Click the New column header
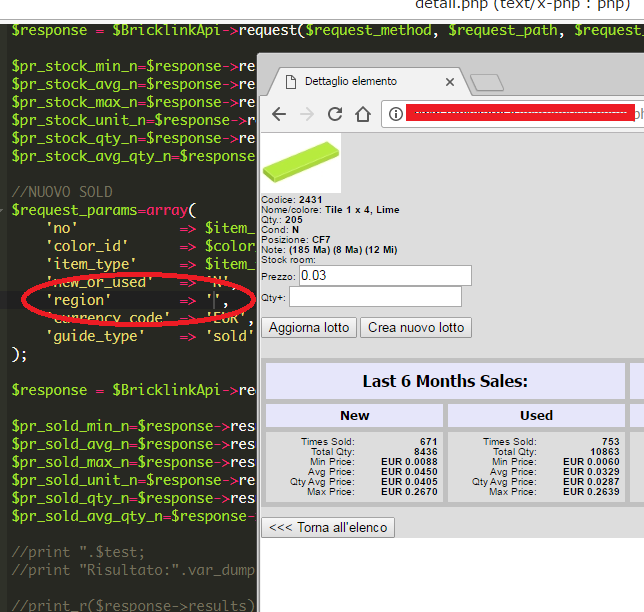The width and height of the screenshot is (644, 612). [354, 415]
